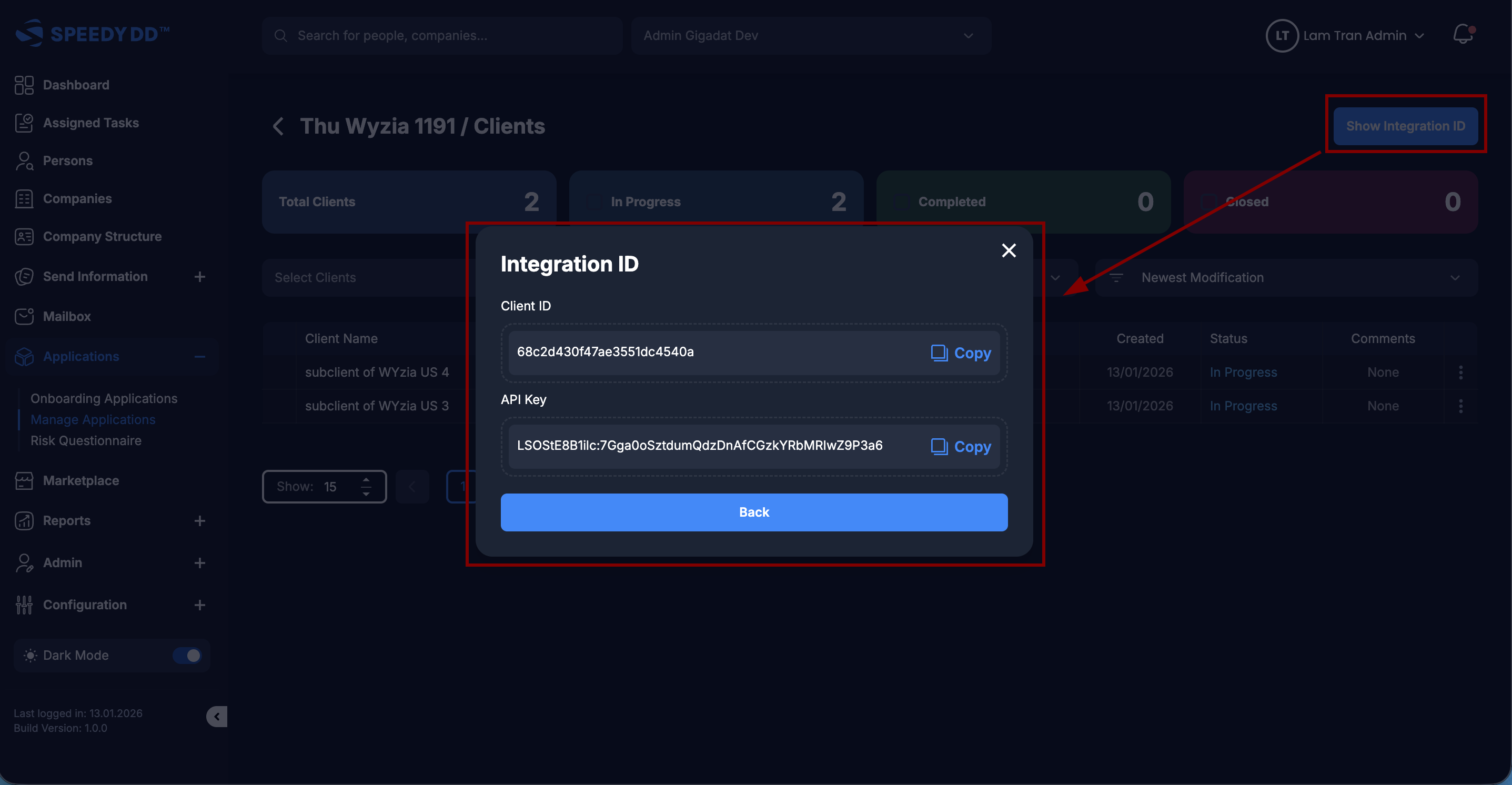Click the back arrow beside Thu Wyzia
The width and height of the screenshot is (1512, 785).
[x=279, y=126]
